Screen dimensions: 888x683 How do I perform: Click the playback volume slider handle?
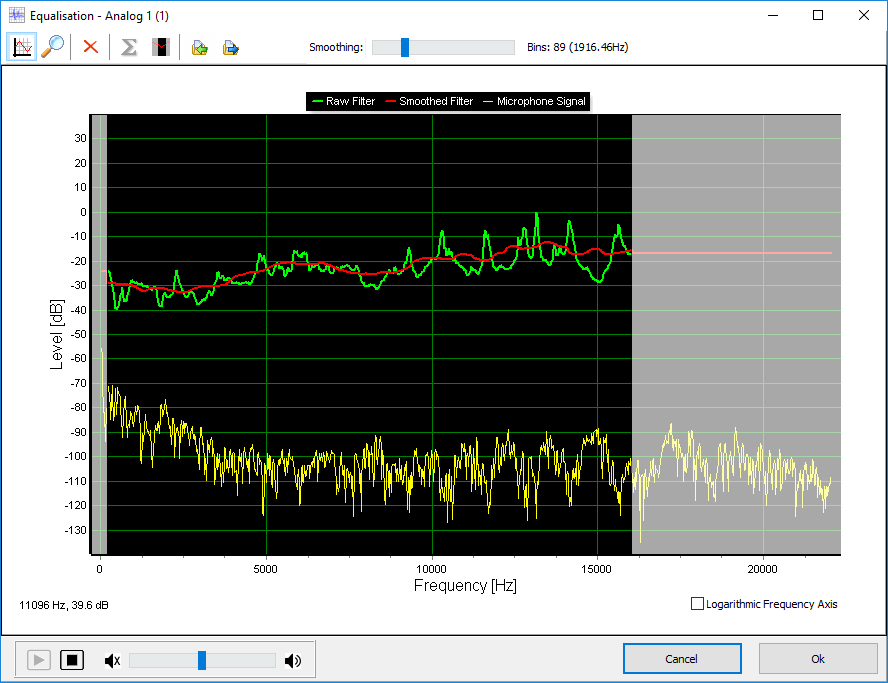pyautogui.click(x=202, y=660)
